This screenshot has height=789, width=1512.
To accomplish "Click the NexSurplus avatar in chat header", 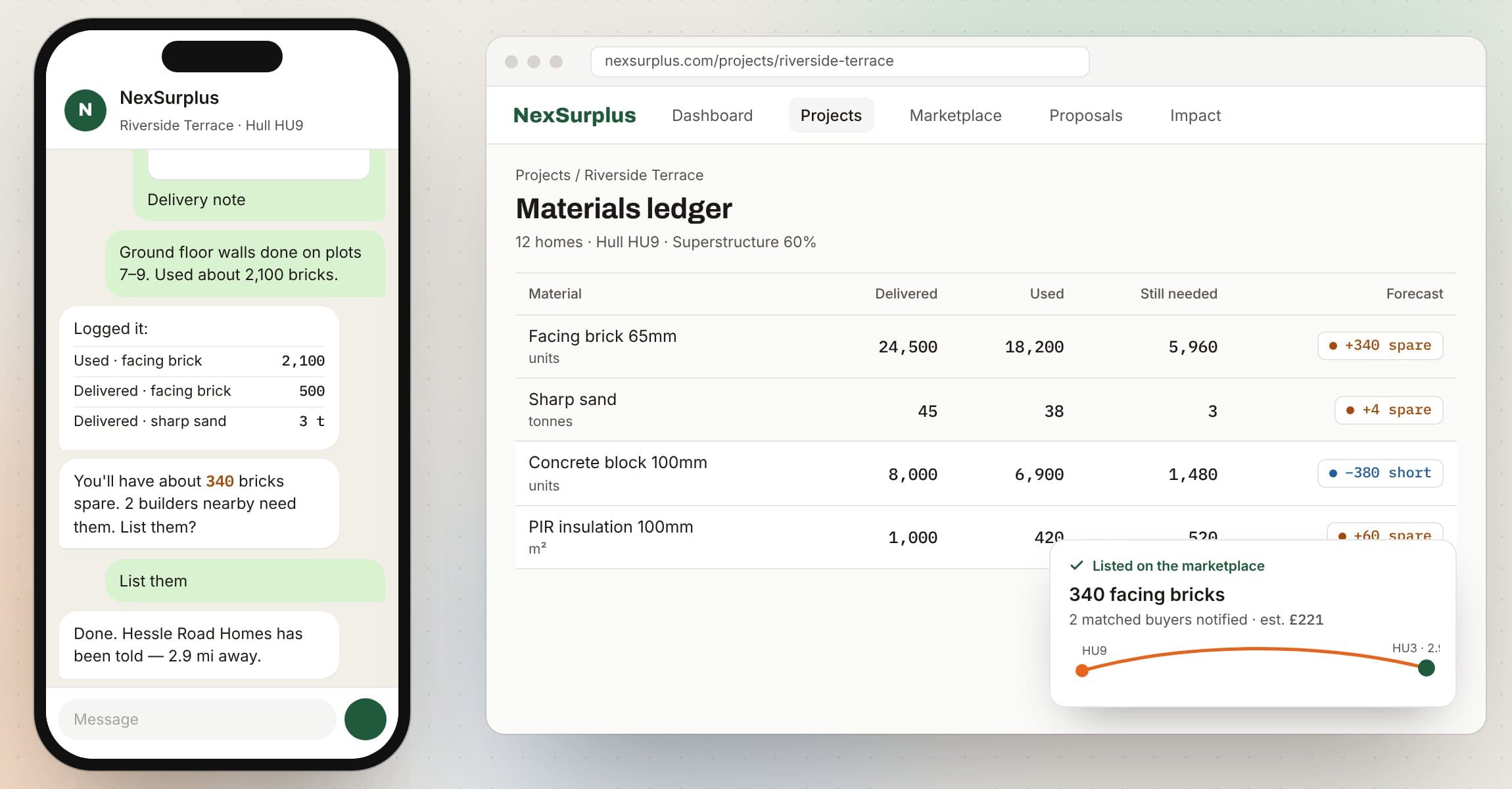I will pos(85,110).
